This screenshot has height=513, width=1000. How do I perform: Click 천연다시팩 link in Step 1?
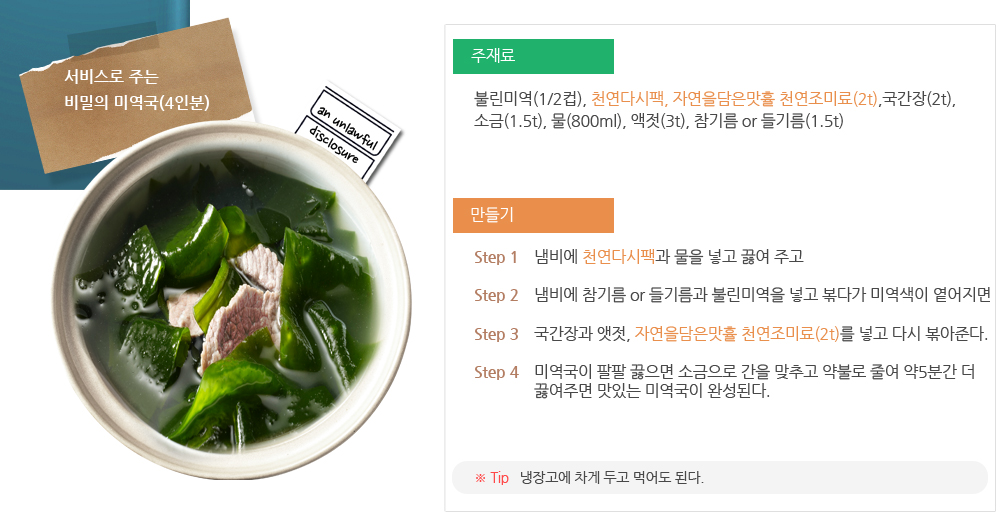pyautogui.click(x=618, y=257)
